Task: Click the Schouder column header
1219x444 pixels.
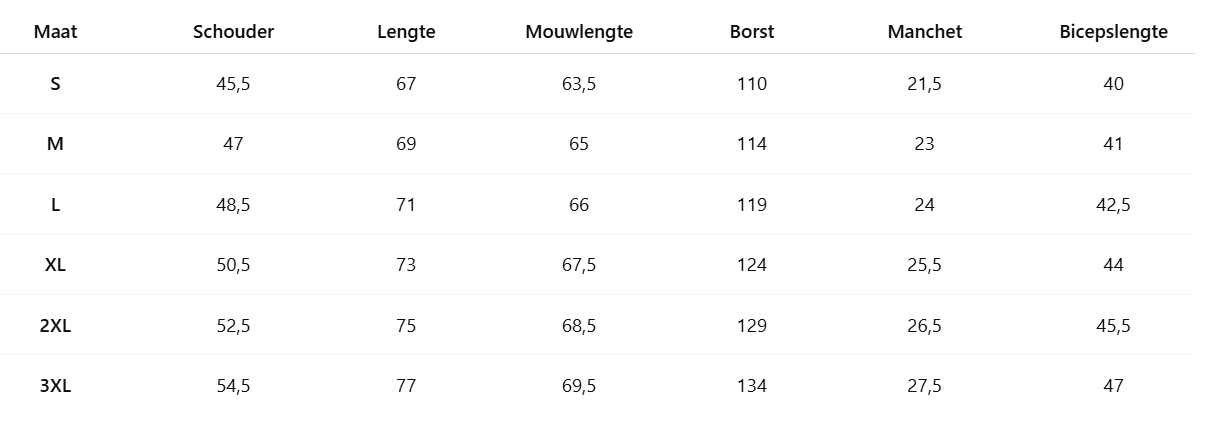Action: click(x=233, y=32)
